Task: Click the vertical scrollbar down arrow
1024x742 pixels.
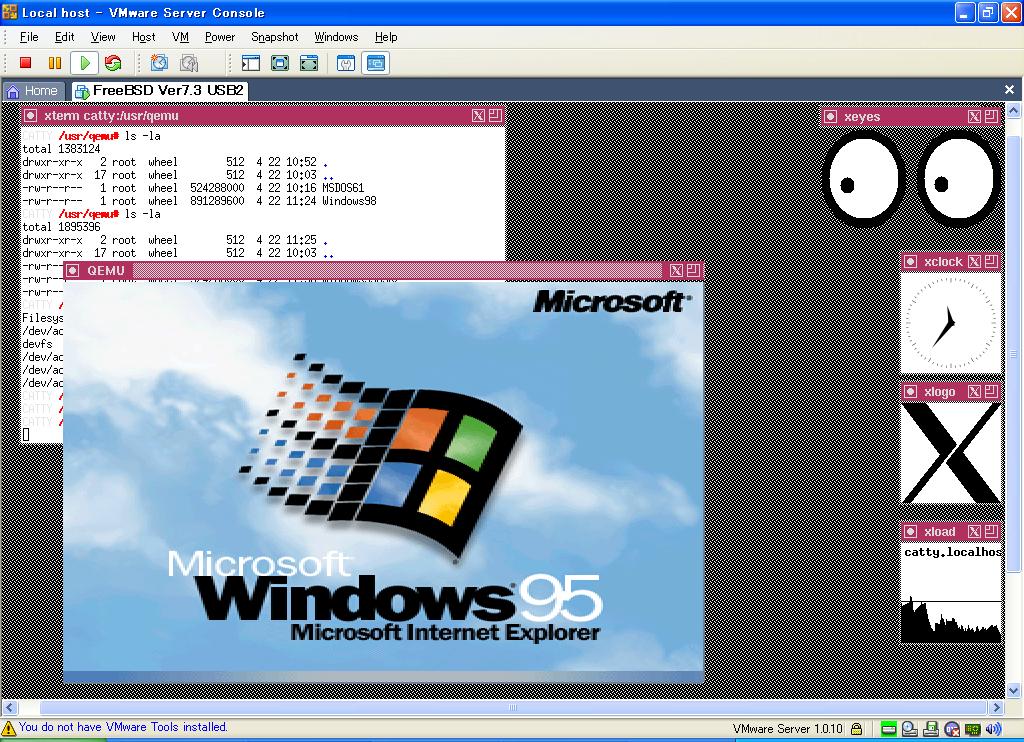Action: coord(1014,690)
